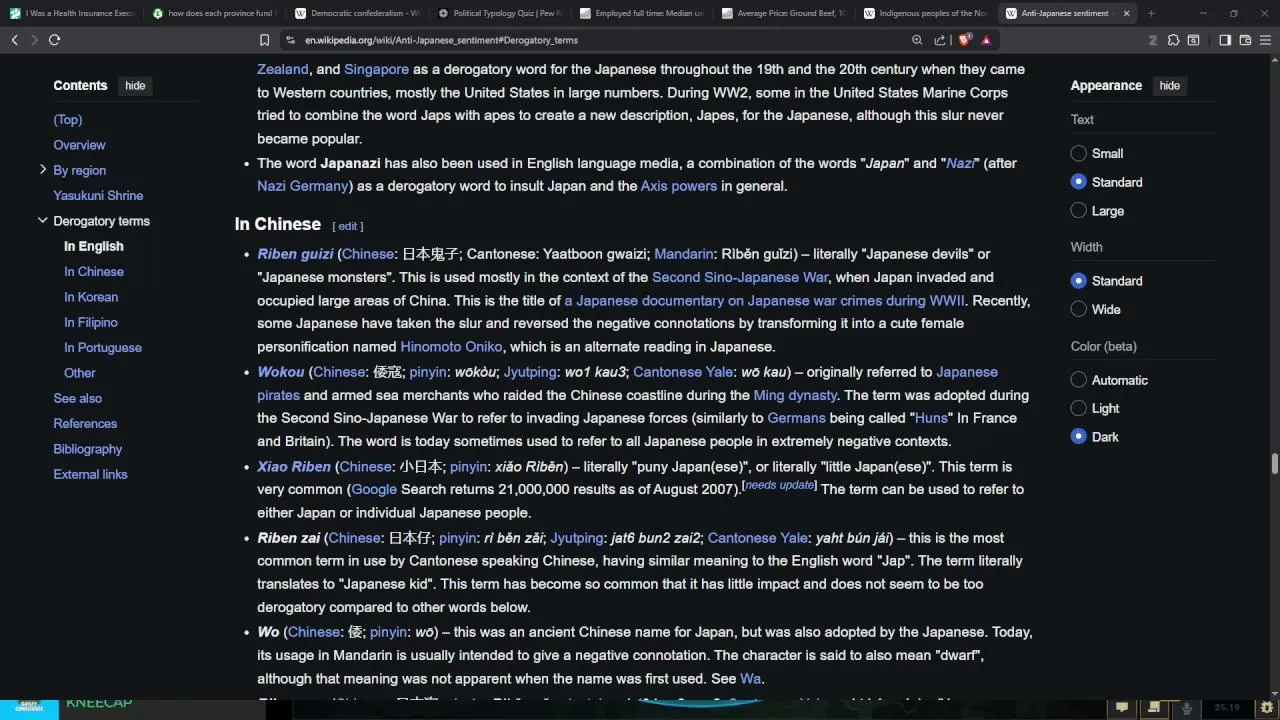This screenshot has width=1280, height=720.
Task: Hide the Contents sidebar
Action: 135,86
